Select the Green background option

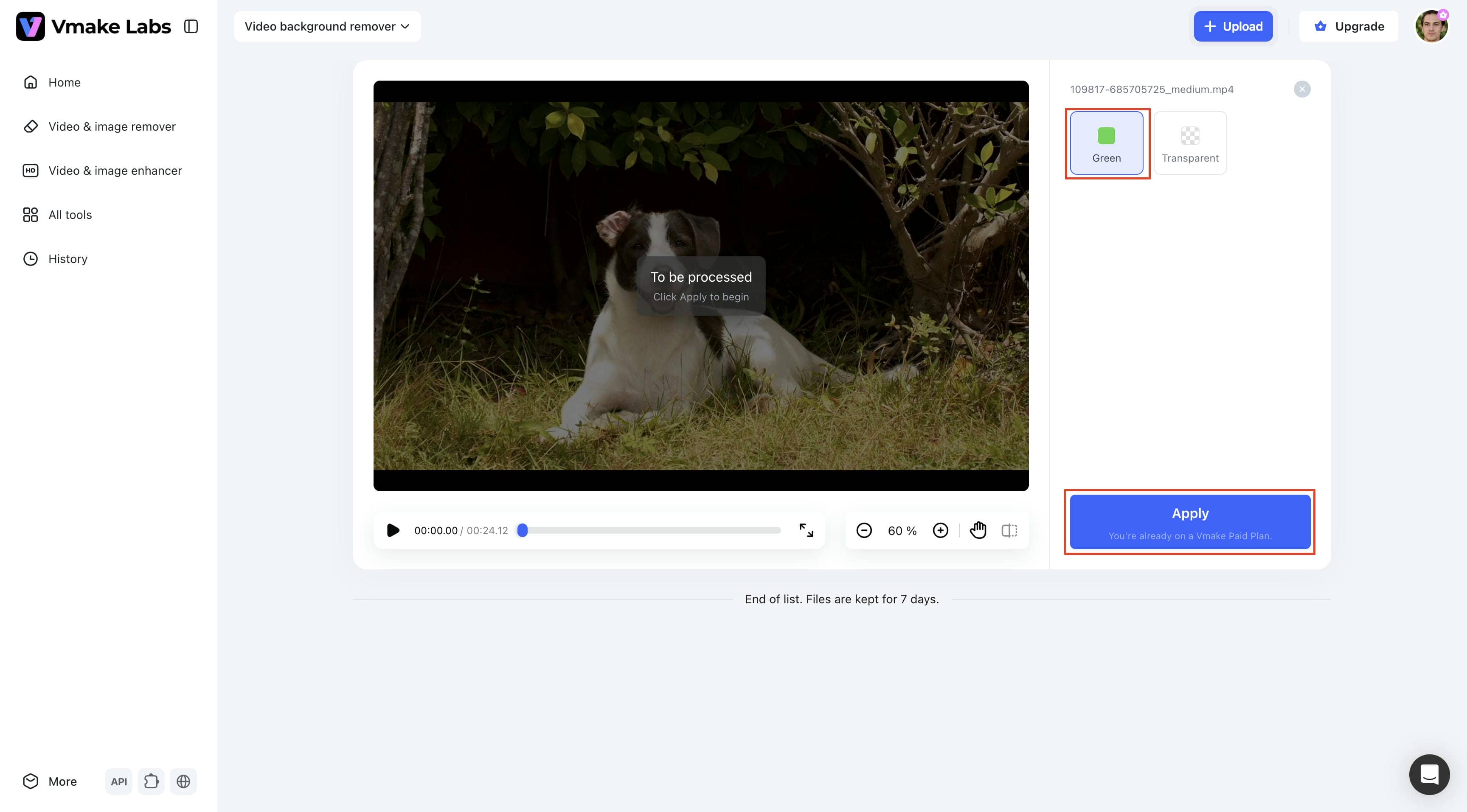click(x=1107, y=143)
